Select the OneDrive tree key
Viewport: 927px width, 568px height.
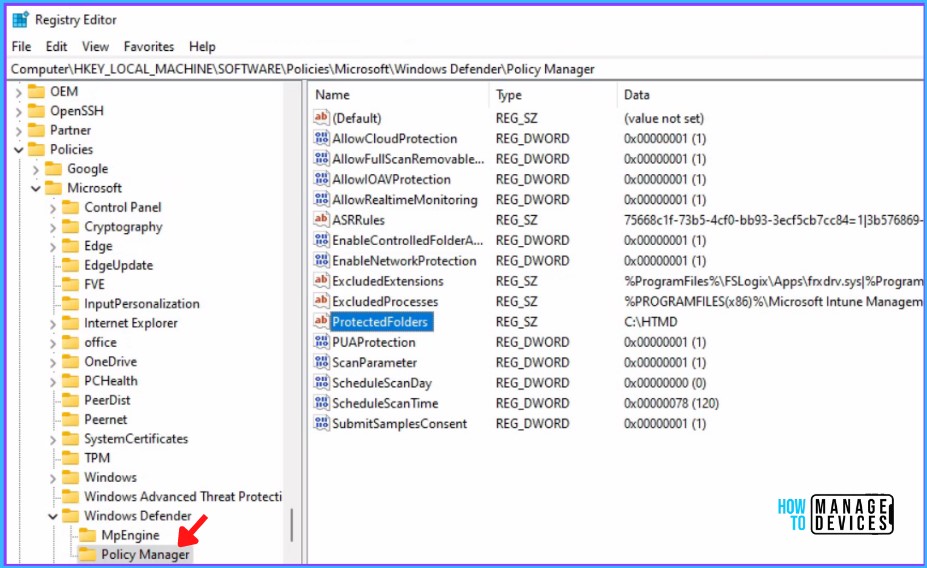pyautogui.click(x=111, y=362)
